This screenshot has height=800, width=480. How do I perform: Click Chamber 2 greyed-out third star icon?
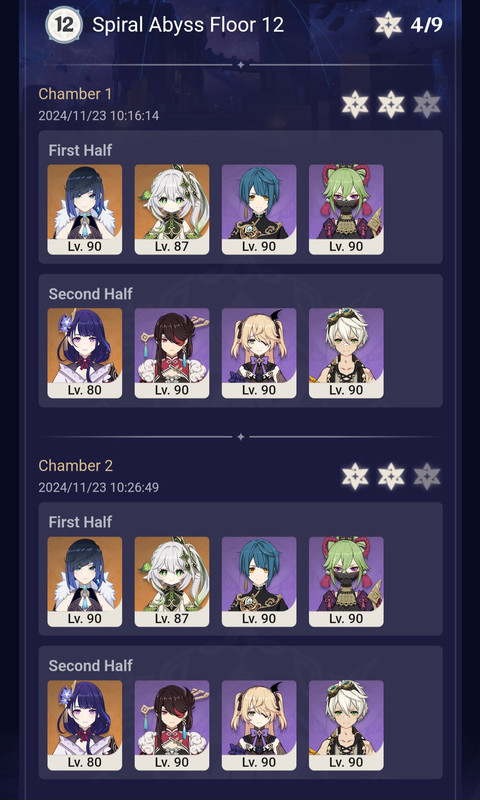(x=427, y=477)
